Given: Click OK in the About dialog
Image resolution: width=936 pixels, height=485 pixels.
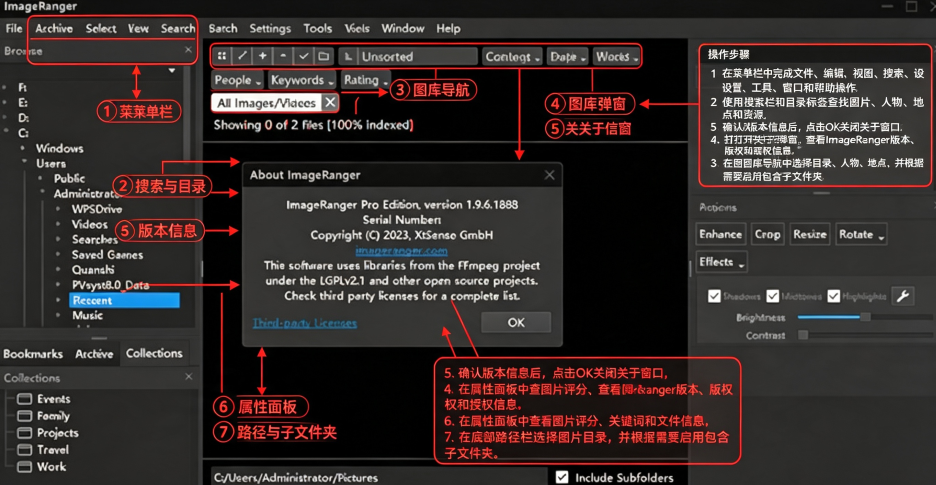Looking at the screenshot, I should pos(516,323).
